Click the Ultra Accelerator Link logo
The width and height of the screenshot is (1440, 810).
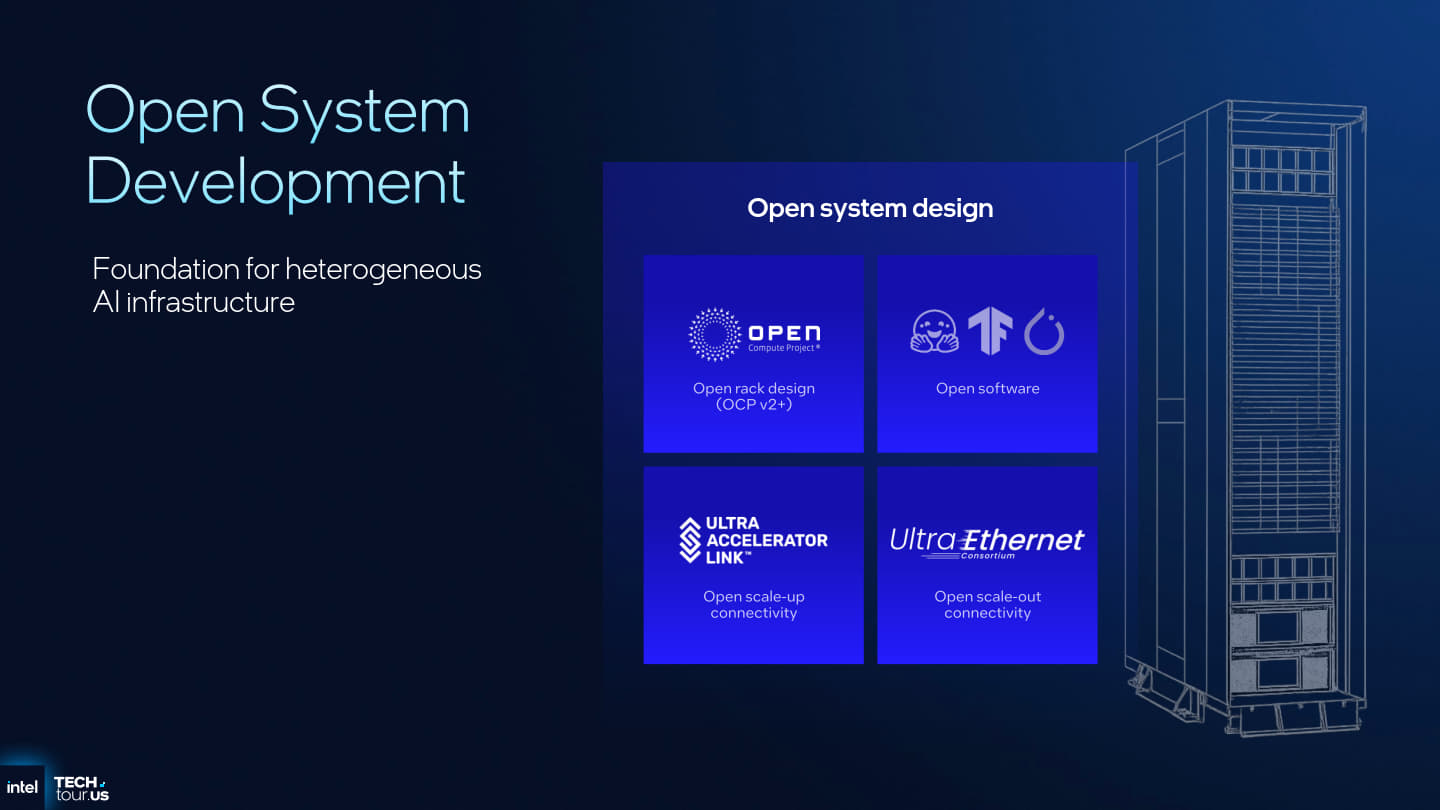[x=753, y=538]
